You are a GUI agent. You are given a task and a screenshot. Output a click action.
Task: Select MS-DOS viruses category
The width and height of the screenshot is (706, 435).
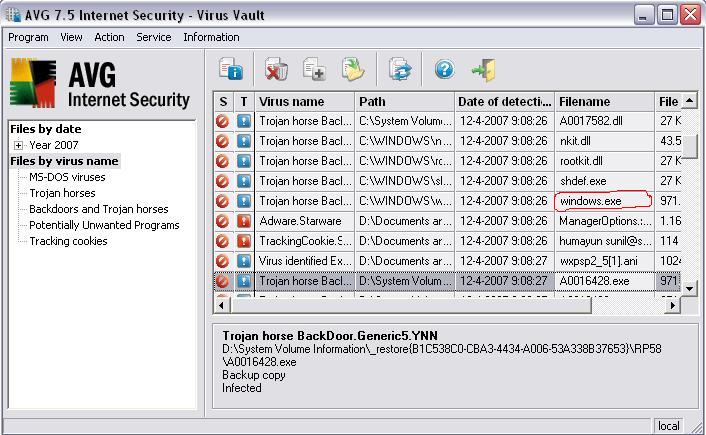[67, 177]
